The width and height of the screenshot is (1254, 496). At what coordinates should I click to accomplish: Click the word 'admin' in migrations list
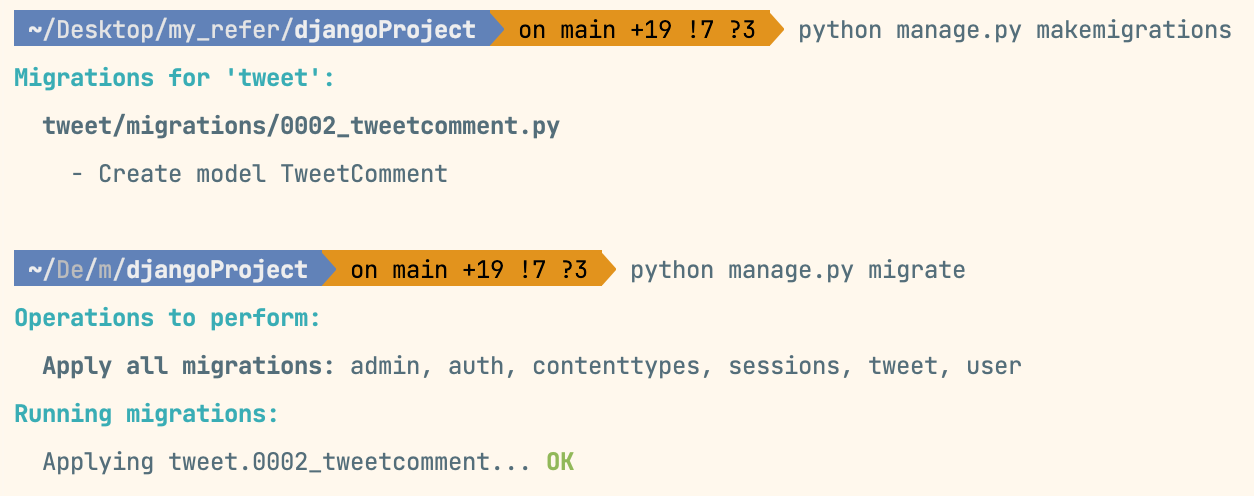[384, 366]
